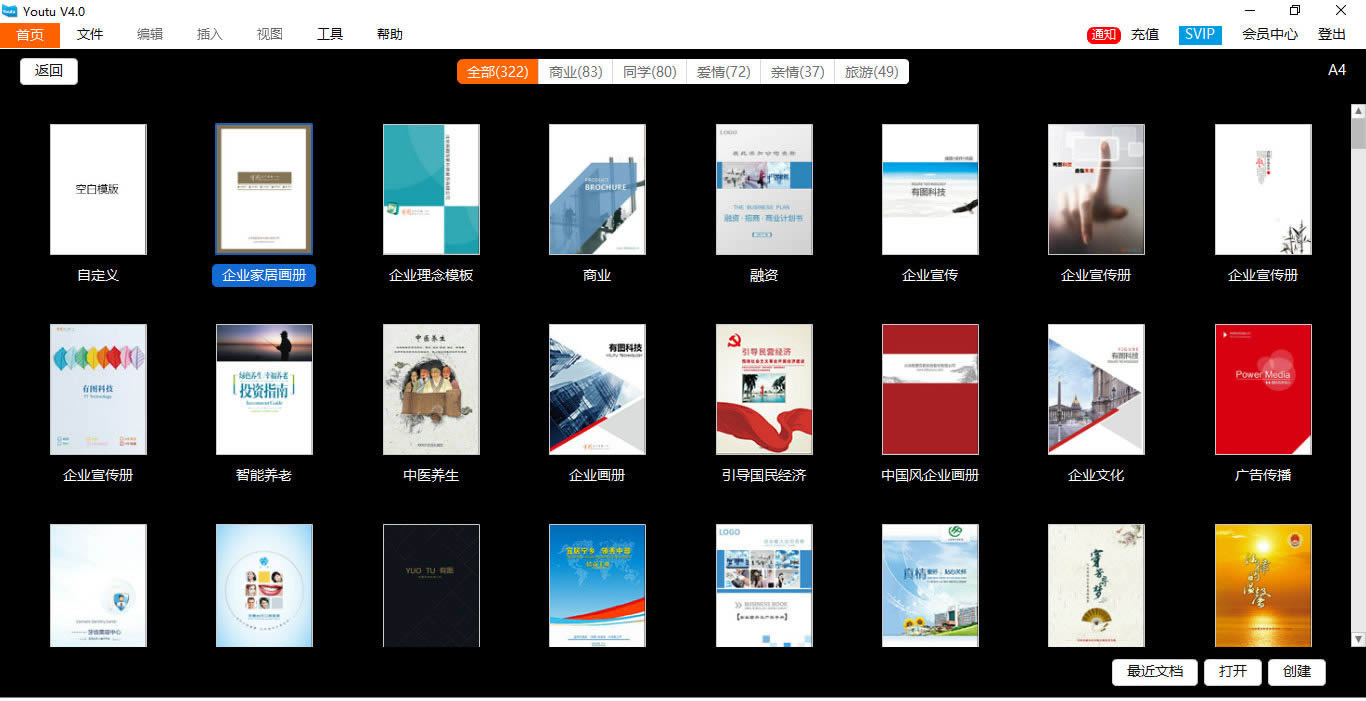Open the 插入 menu
Viewport: 1366px width, 701px height.
[210, 34]
